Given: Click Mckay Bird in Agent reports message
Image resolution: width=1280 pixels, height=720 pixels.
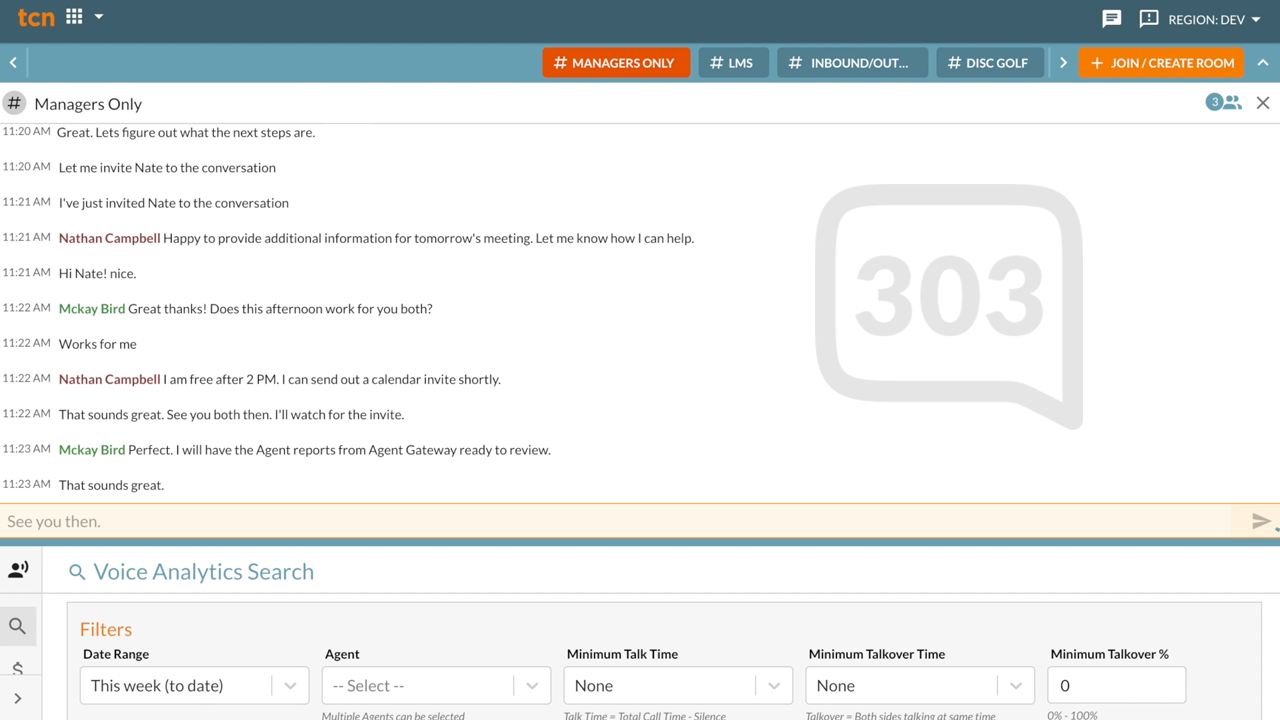Looking at the screenshot, I should click(x=92, y=449).
